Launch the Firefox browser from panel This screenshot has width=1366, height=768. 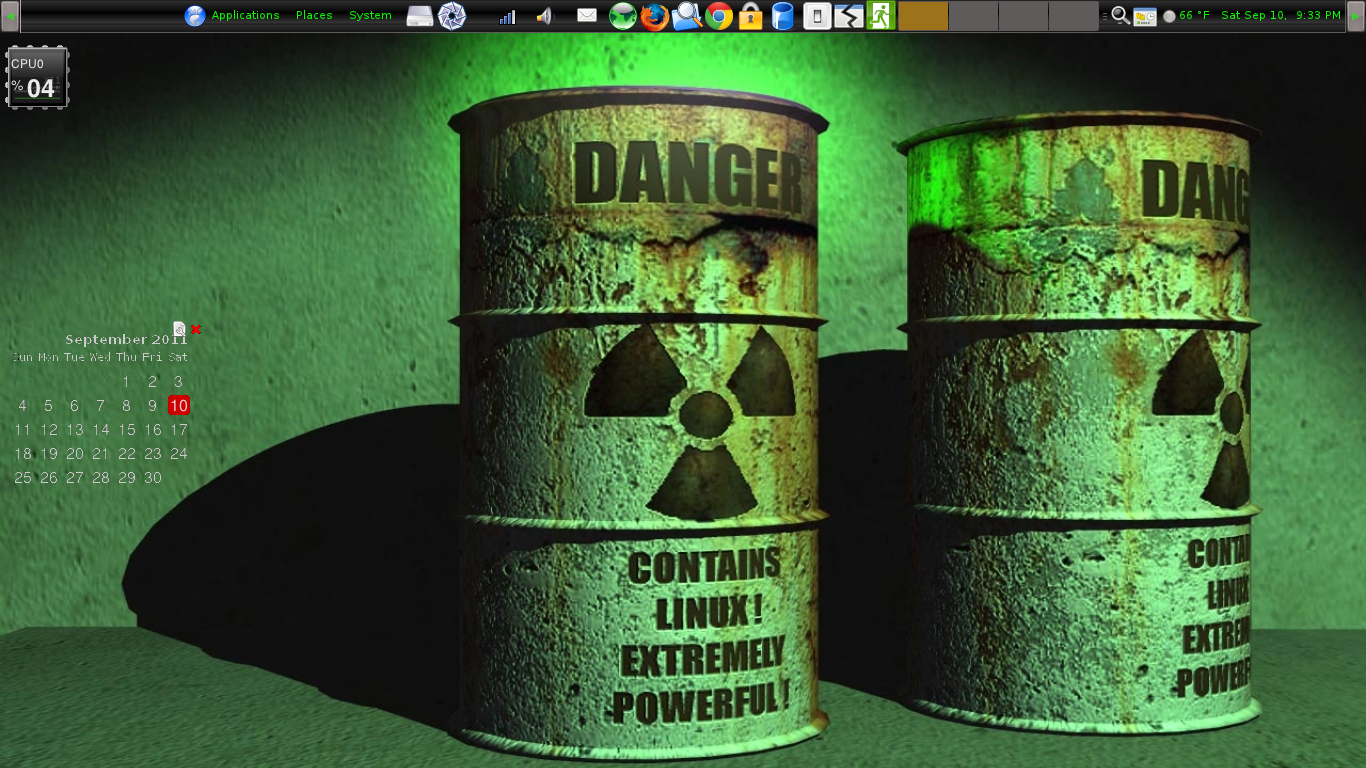[654, 16]
